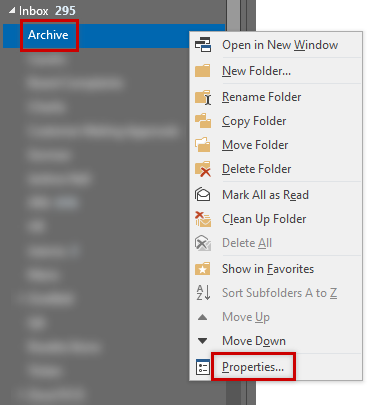Choose Move Down menu entry
Image resolution: width=383 pixels, height=405 pixels.
pyautogui.click(x=254, y=341)
